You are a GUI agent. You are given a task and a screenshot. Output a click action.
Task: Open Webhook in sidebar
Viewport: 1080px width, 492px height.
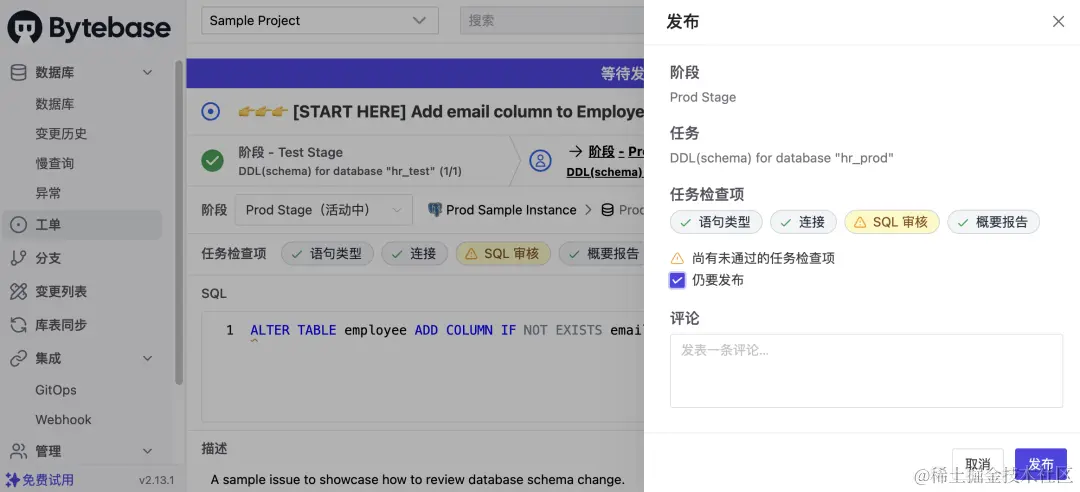point(63,420)
